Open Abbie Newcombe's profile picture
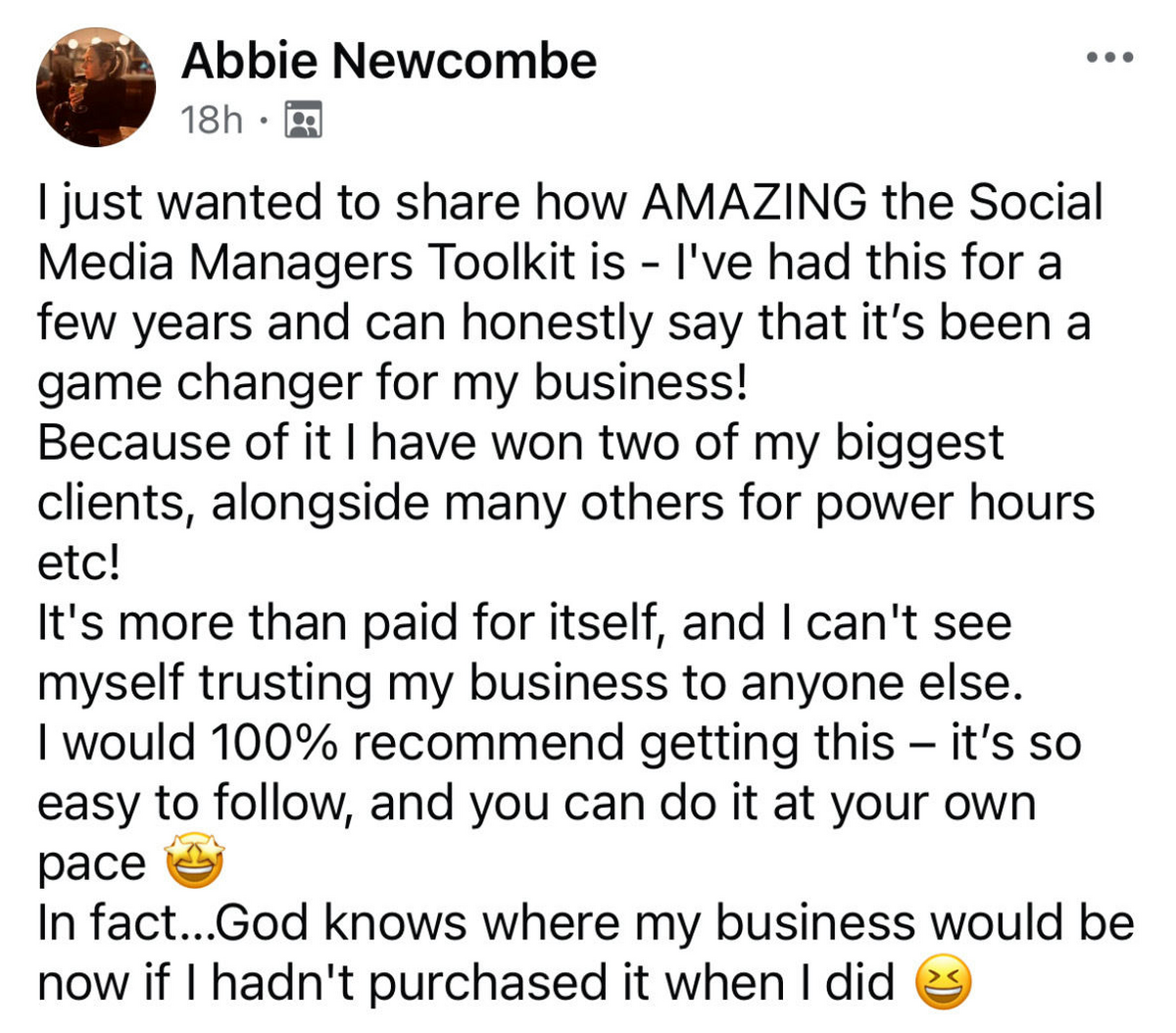Screen dimensions: 1176x1033 pos(96,87)
